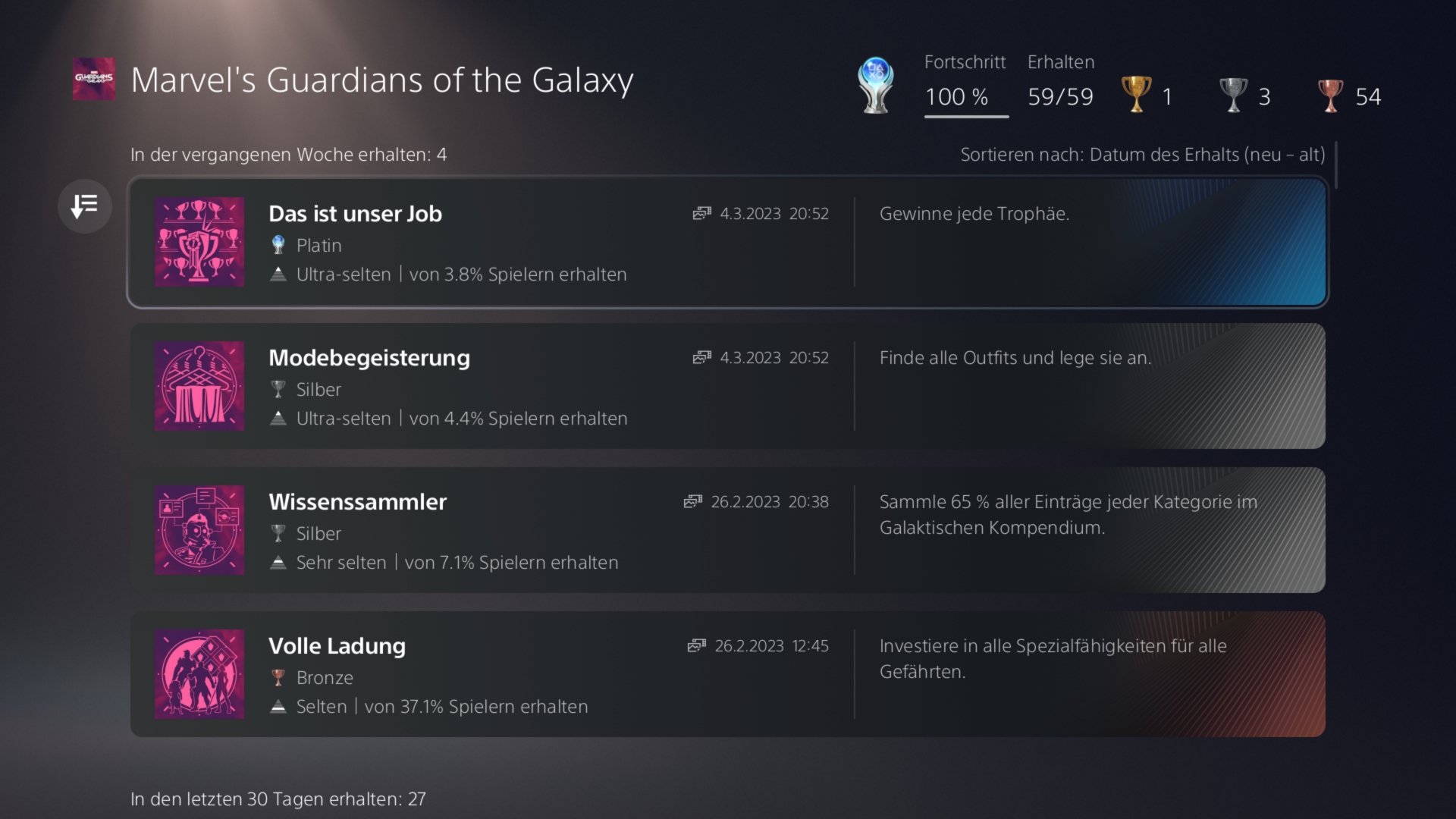
Task: Select the Das ist unser Job trophy title
Action: [355, 214]
